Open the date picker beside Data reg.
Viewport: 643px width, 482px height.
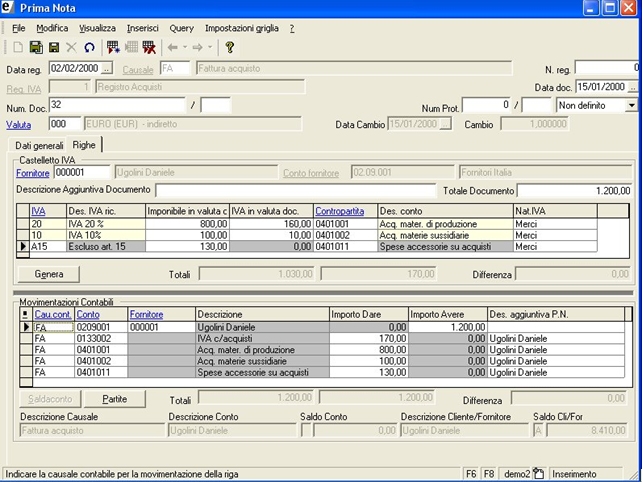coord(107,69)
